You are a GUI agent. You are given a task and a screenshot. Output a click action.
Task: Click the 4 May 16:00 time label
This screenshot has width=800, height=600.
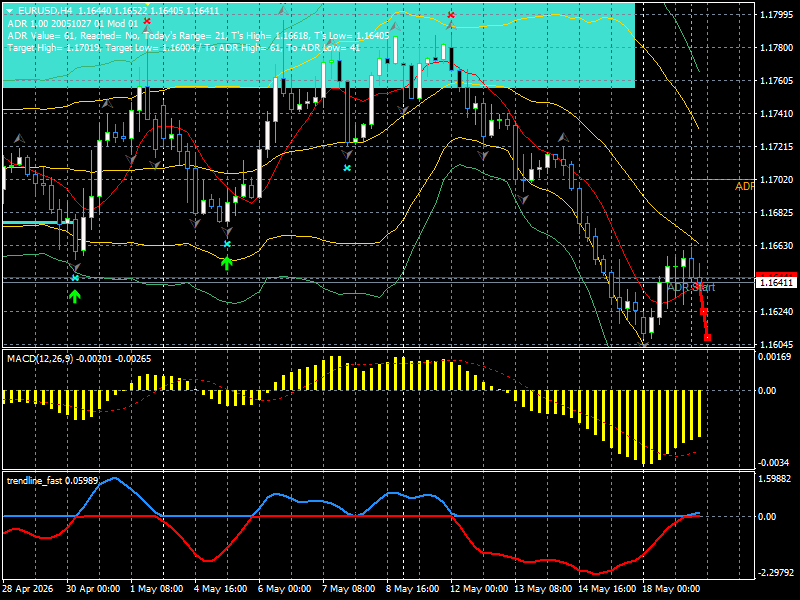pos(220,589)
